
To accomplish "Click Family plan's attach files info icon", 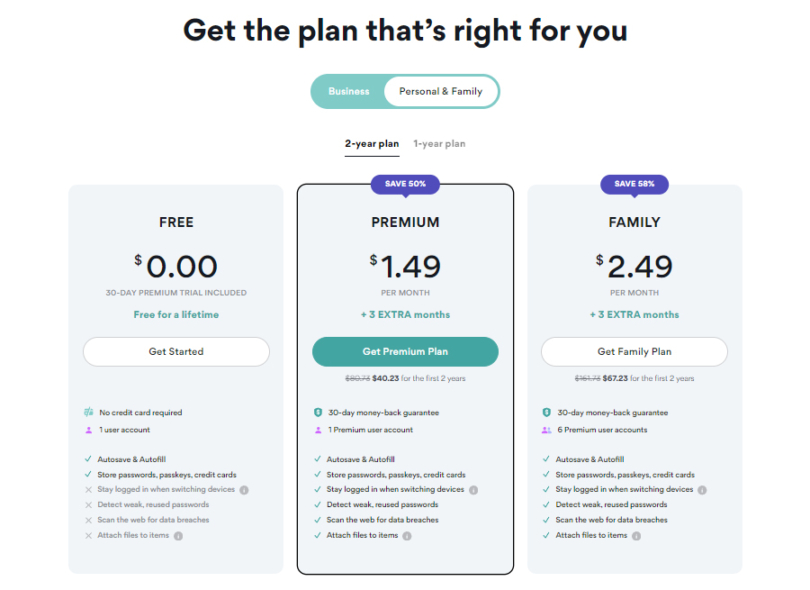I will point(636,536).
